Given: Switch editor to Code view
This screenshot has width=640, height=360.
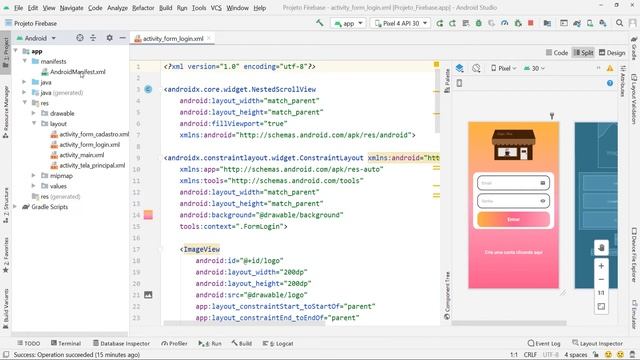Looking at the screenshot, I should tap(557, 52).
